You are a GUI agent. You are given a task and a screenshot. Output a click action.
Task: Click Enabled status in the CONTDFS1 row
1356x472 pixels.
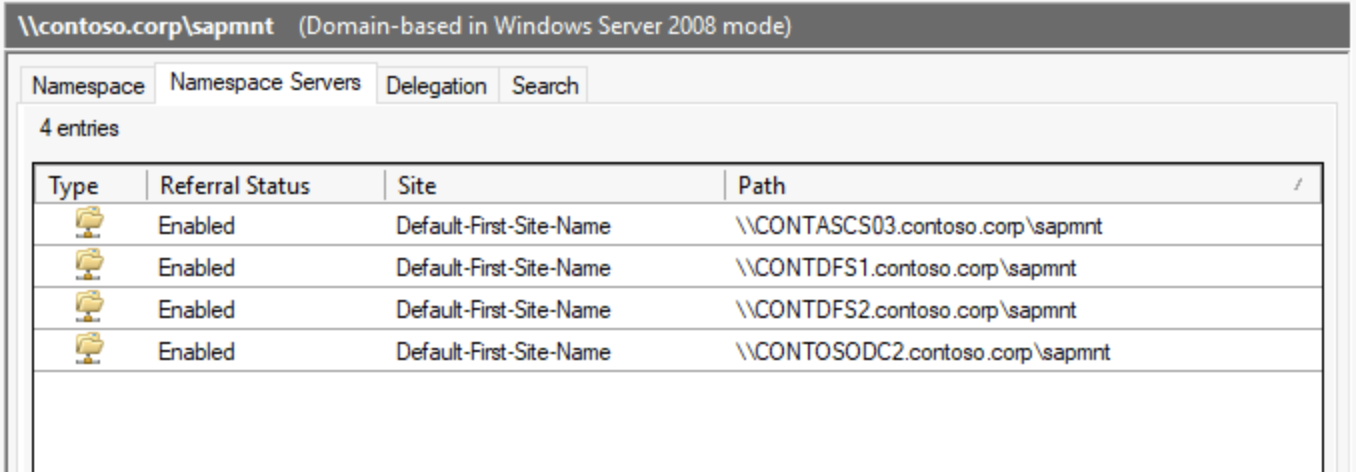click(x=196, y=269)
